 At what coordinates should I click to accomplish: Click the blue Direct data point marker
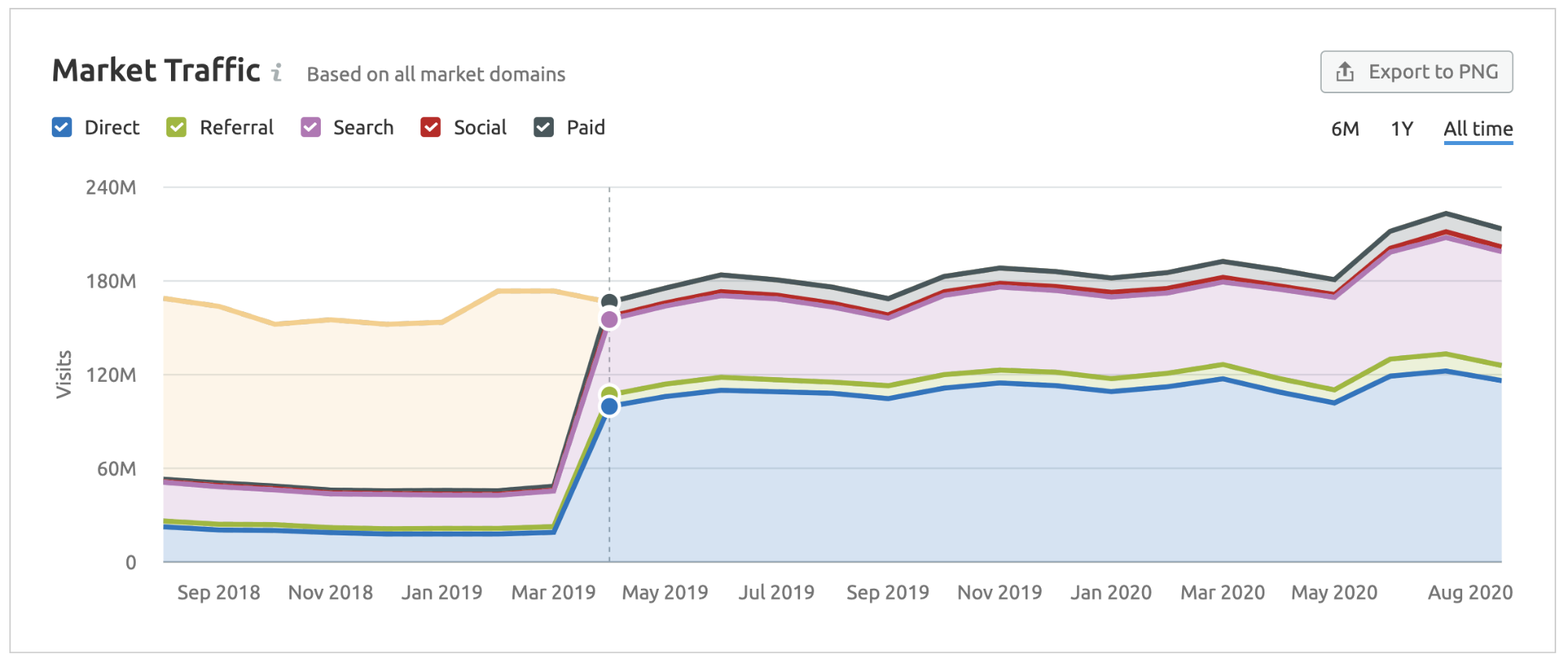609,406
